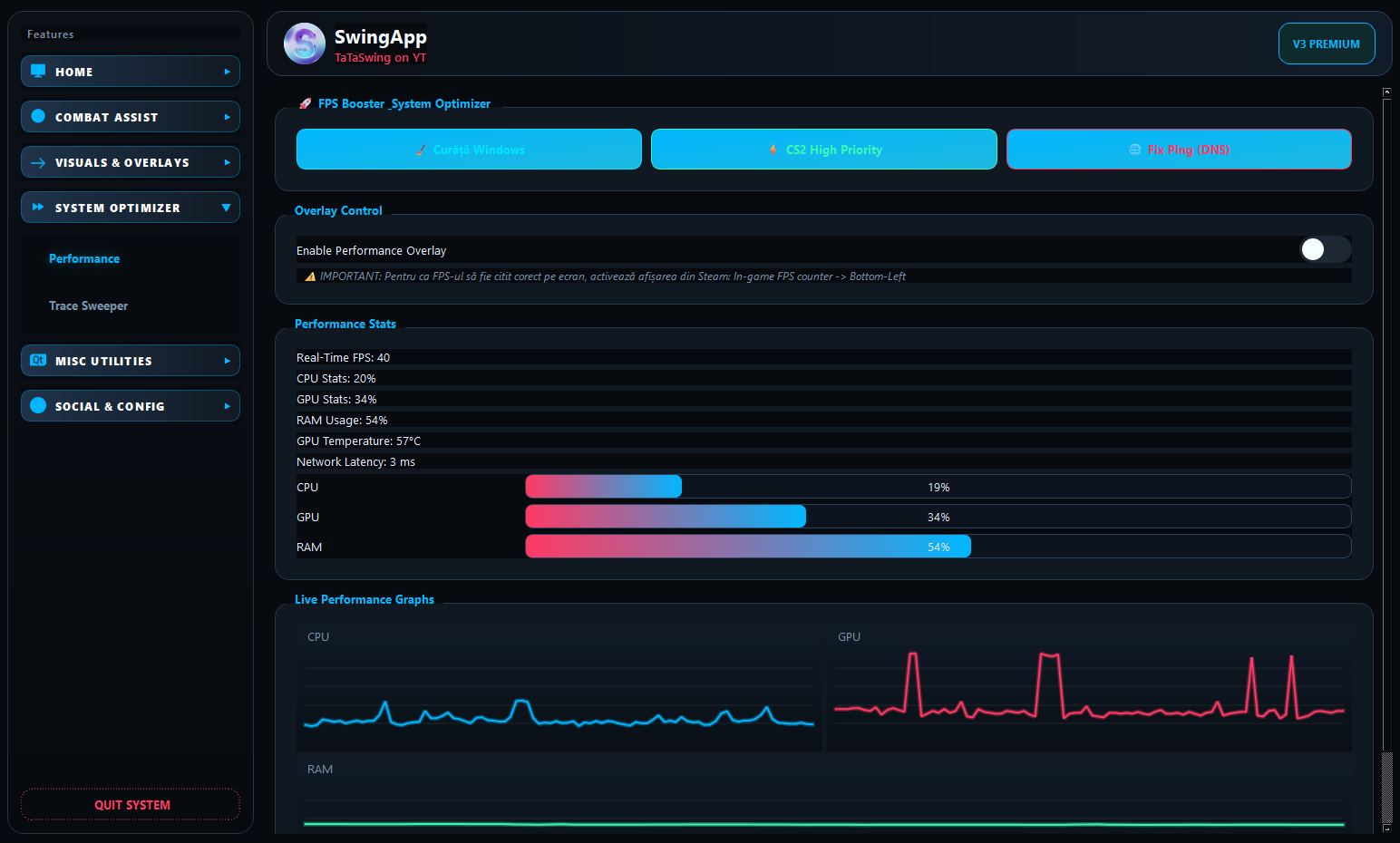This screenshot has height=843, width=1400.
Task: Click the vertical scrollbar thumb at right
Action: point(1386,787)
